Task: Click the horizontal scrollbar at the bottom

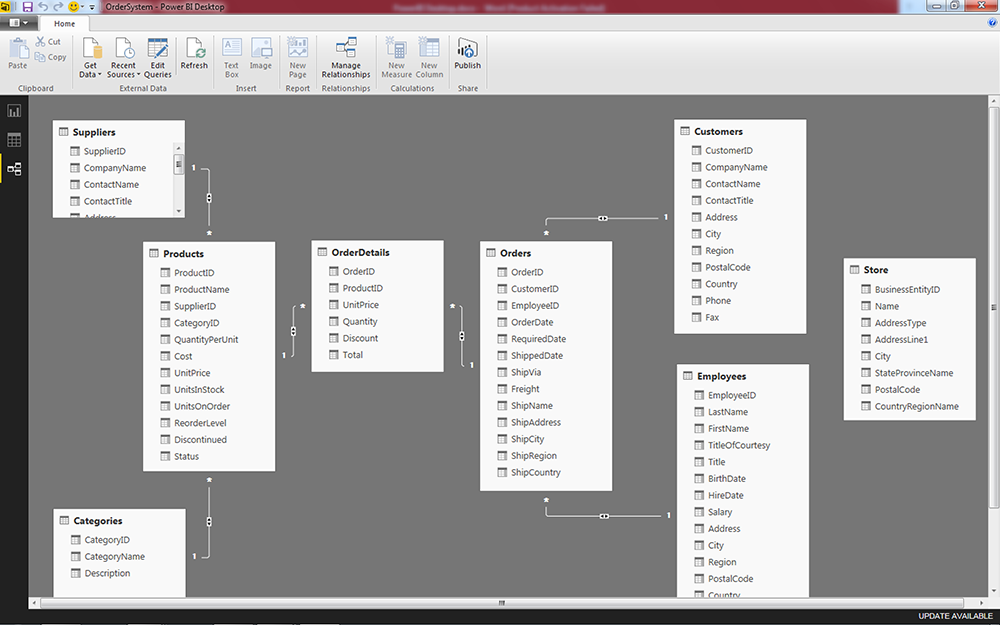Action: pos(502,602)
